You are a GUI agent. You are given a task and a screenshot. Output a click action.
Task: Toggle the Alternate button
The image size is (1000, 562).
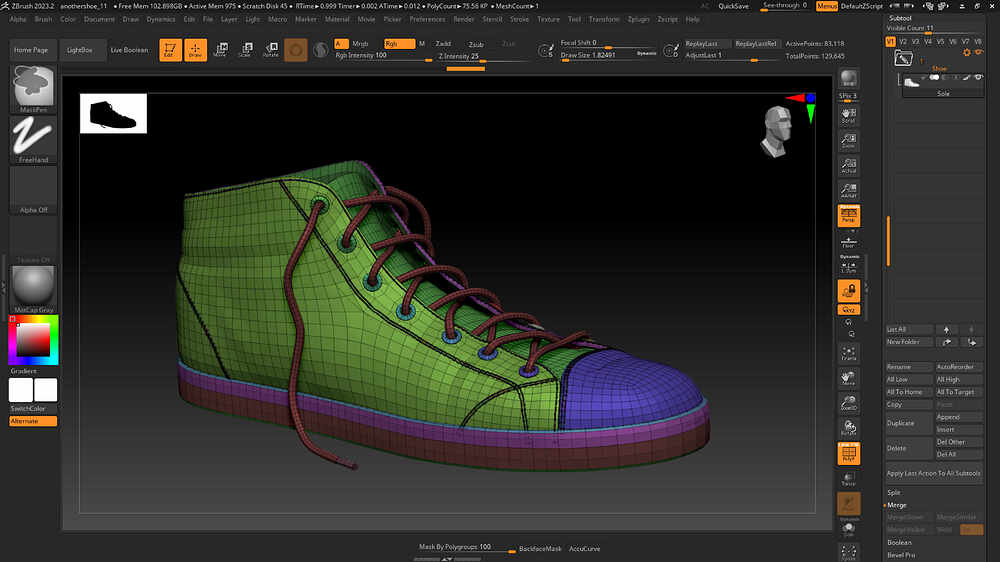(x=33, y=421)
